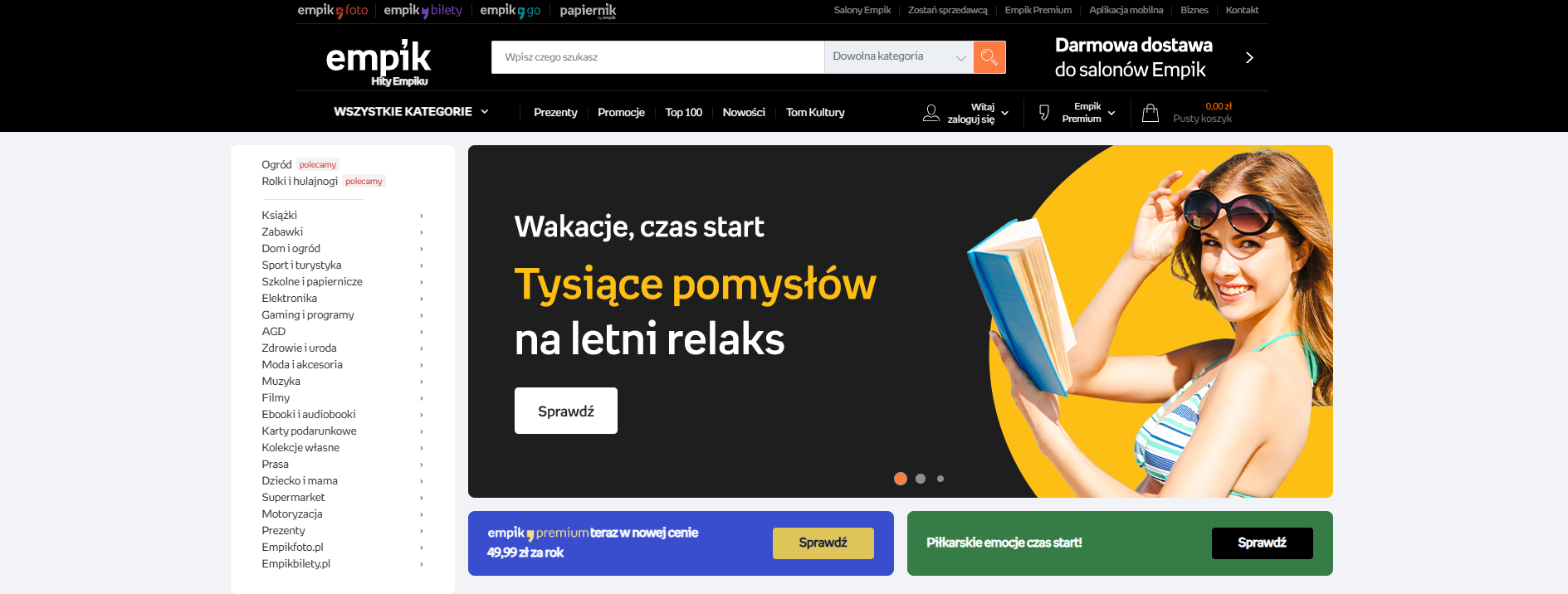Click the Empik Premium badge icon

1044,113
